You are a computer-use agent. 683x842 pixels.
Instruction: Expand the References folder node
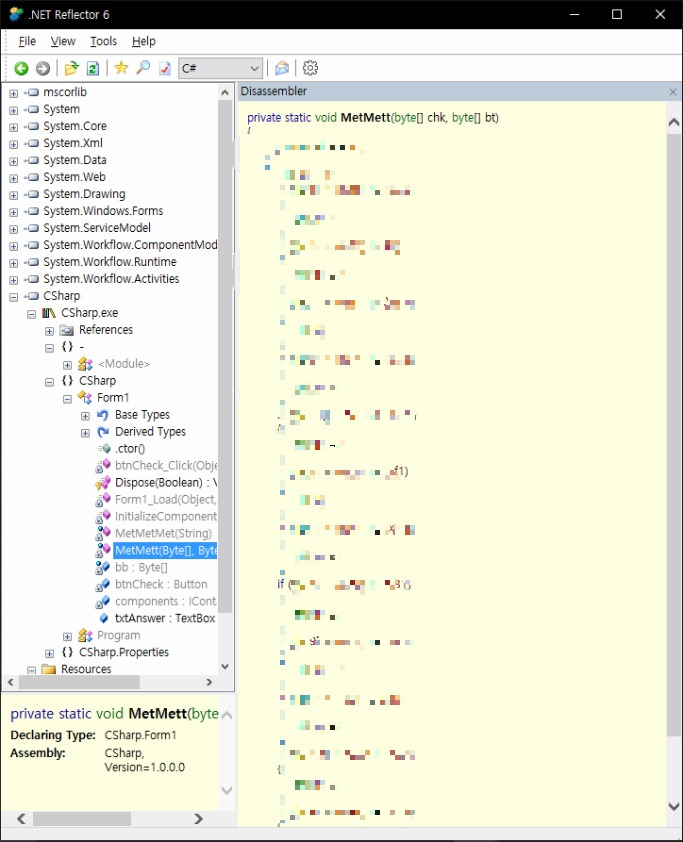tap(49, 331)
